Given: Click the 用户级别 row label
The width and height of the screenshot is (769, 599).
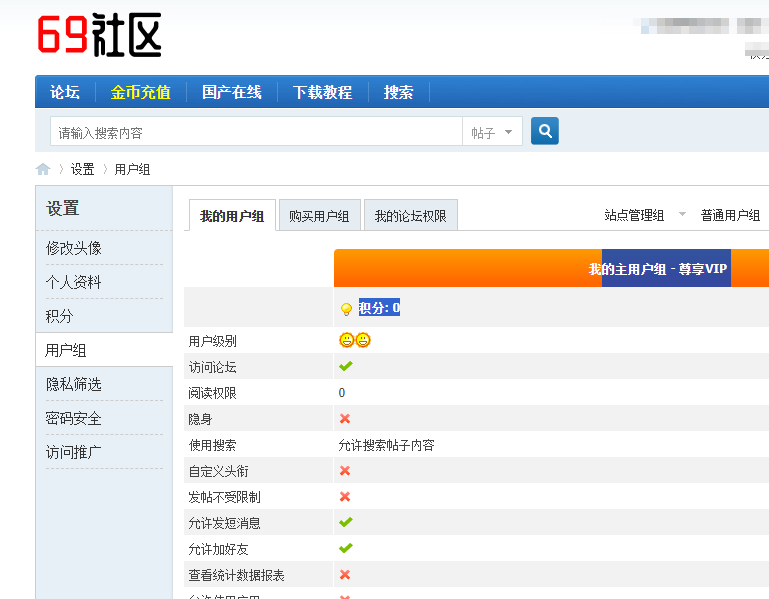Looking at the screenshot, I should [212, 341].
